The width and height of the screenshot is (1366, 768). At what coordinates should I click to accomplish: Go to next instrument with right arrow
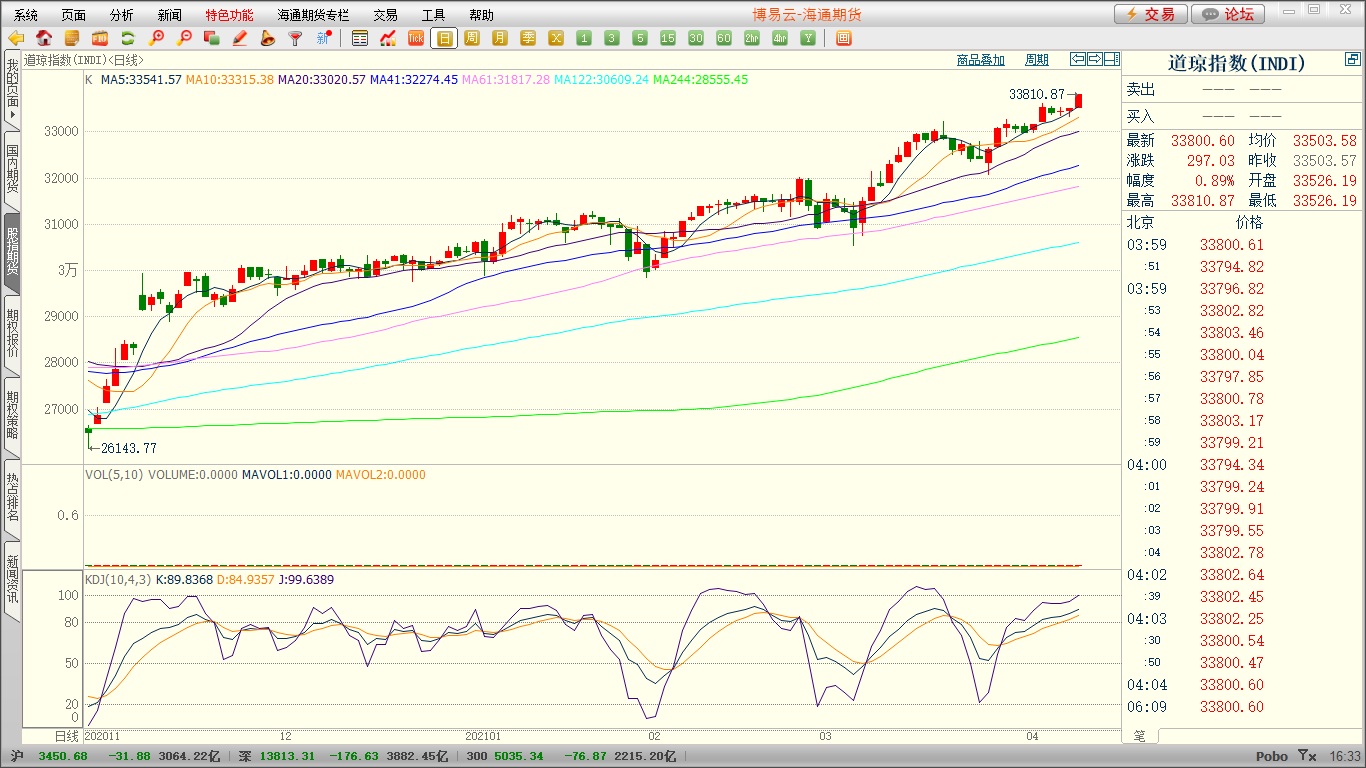[x=1094, y=59]
